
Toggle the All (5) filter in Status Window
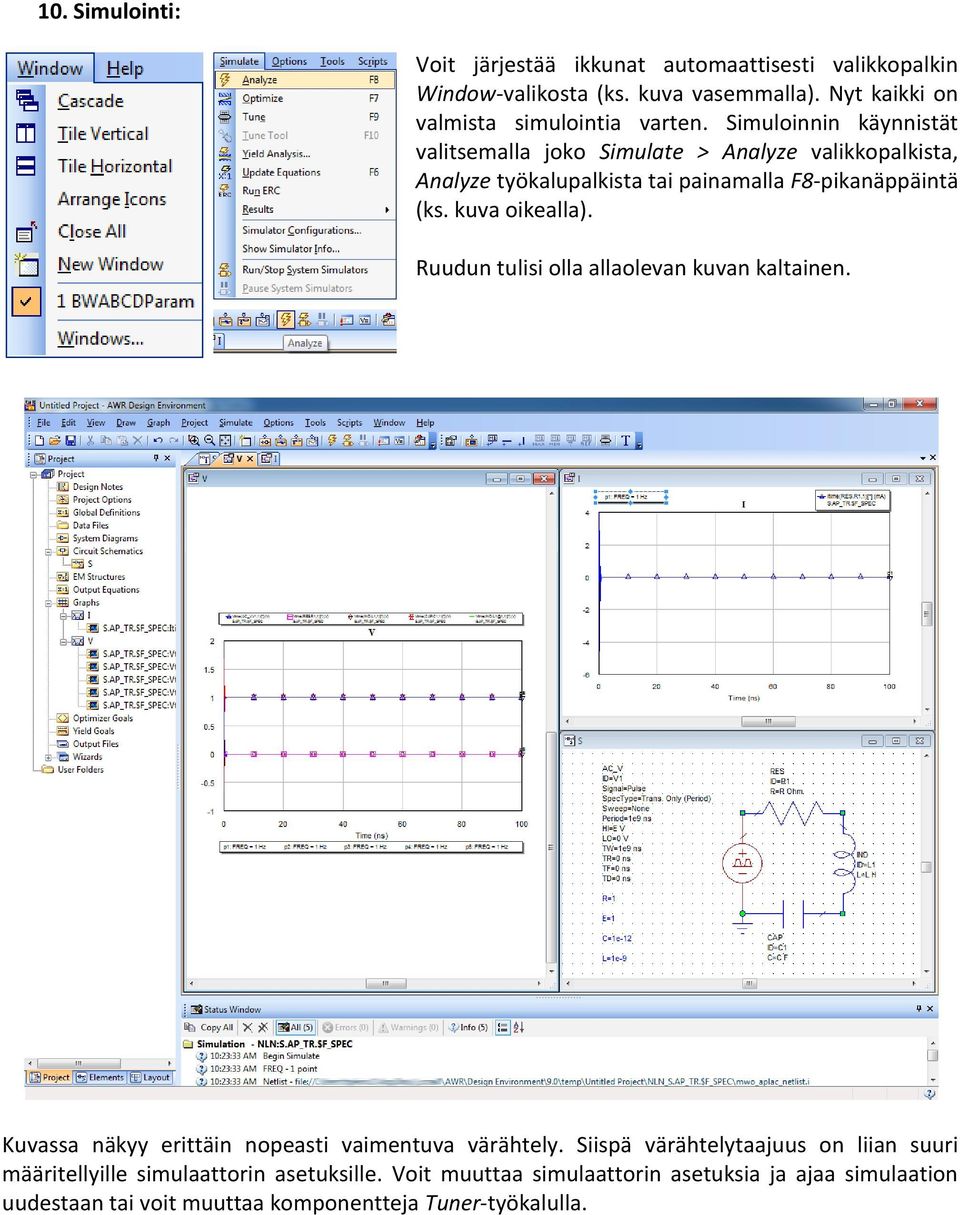coord(296,1027)
